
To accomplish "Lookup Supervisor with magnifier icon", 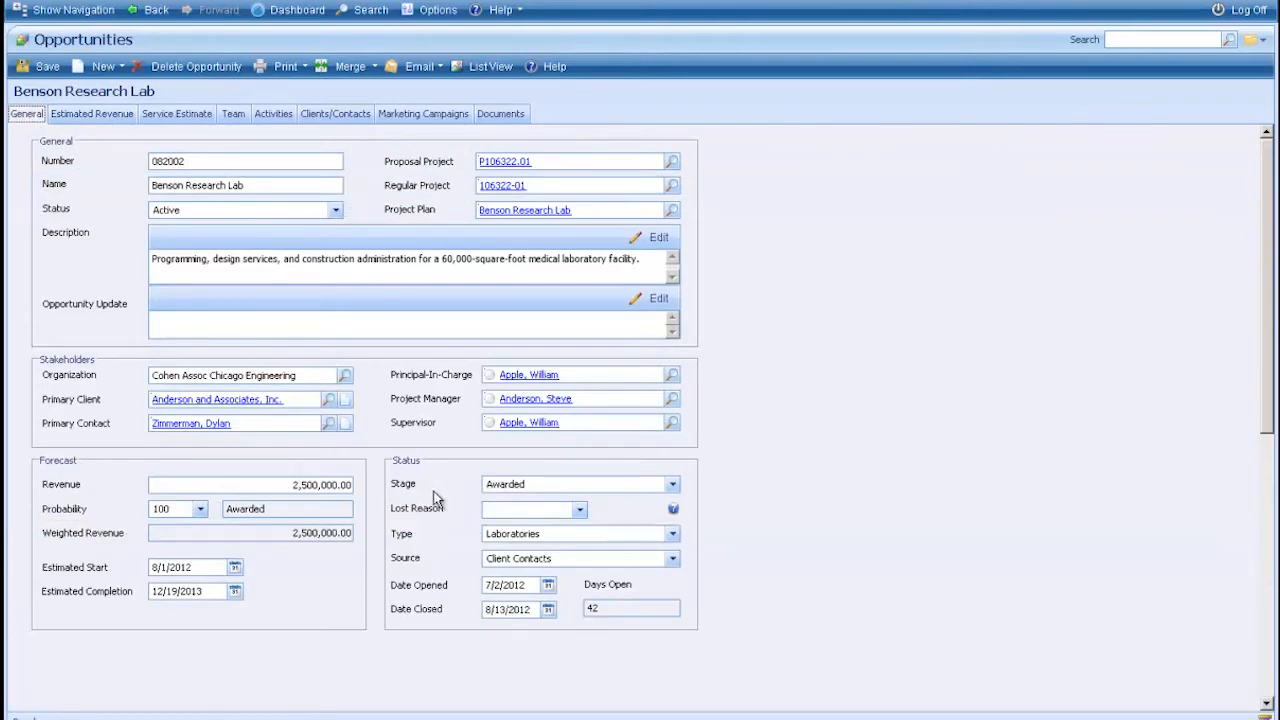I will [x=672, y=423].
